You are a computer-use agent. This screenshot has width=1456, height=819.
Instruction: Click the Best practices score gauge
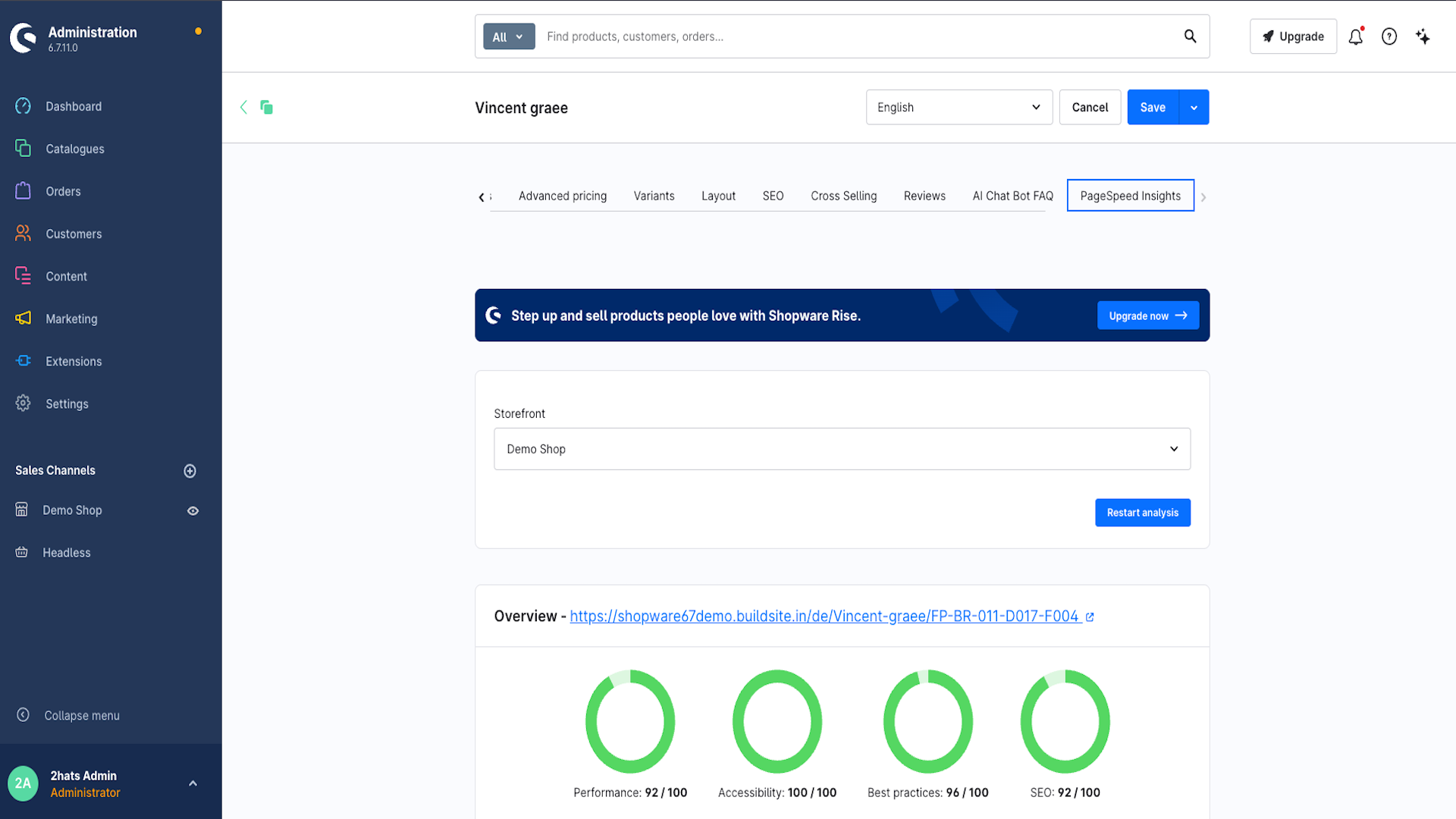tap(928, 721)
